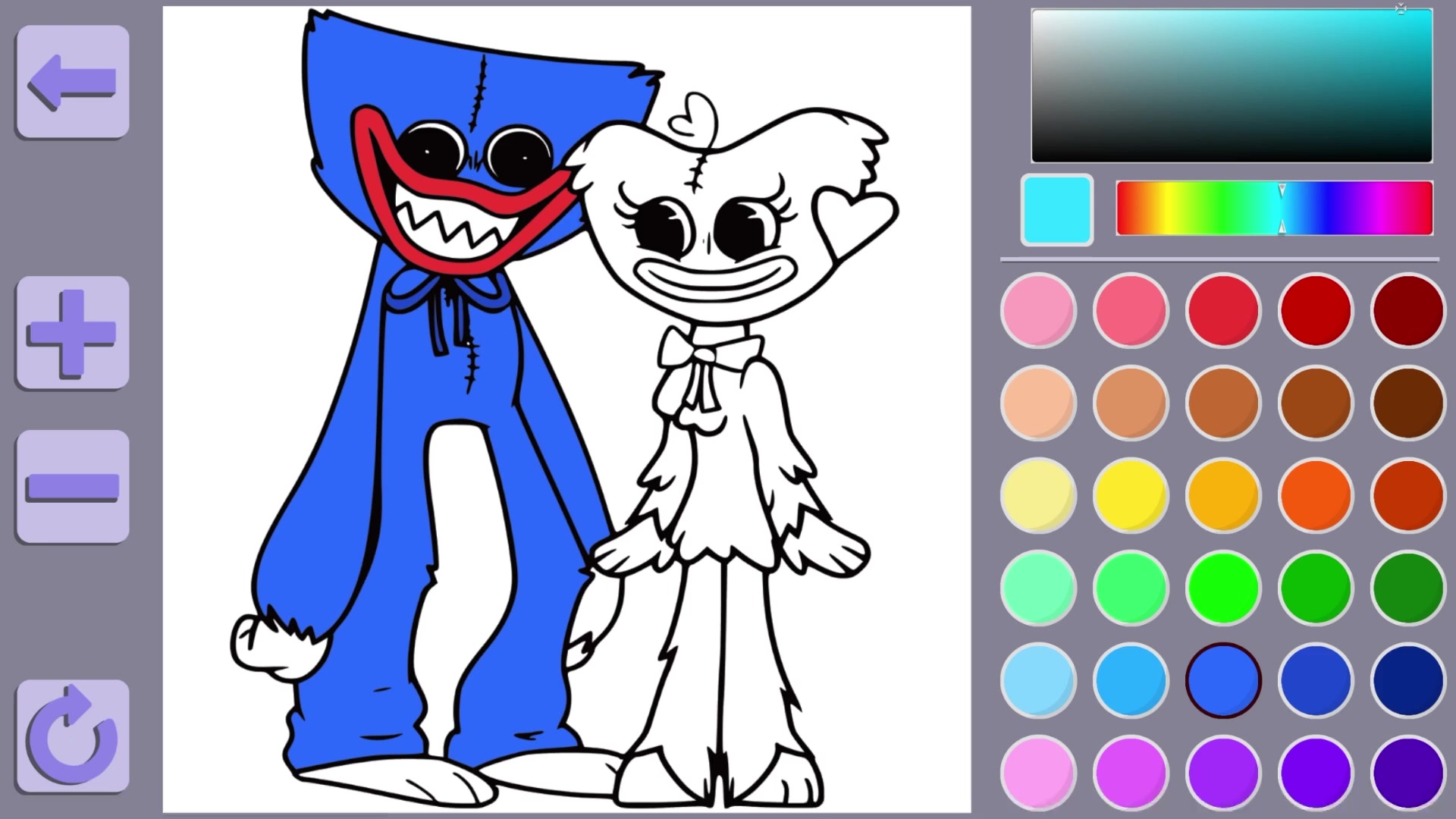The width and height of the screenshot is (1456, 819).
Task: Select the magenta purple swatch
Action: pyautogui.click(x=1131, y=773)
